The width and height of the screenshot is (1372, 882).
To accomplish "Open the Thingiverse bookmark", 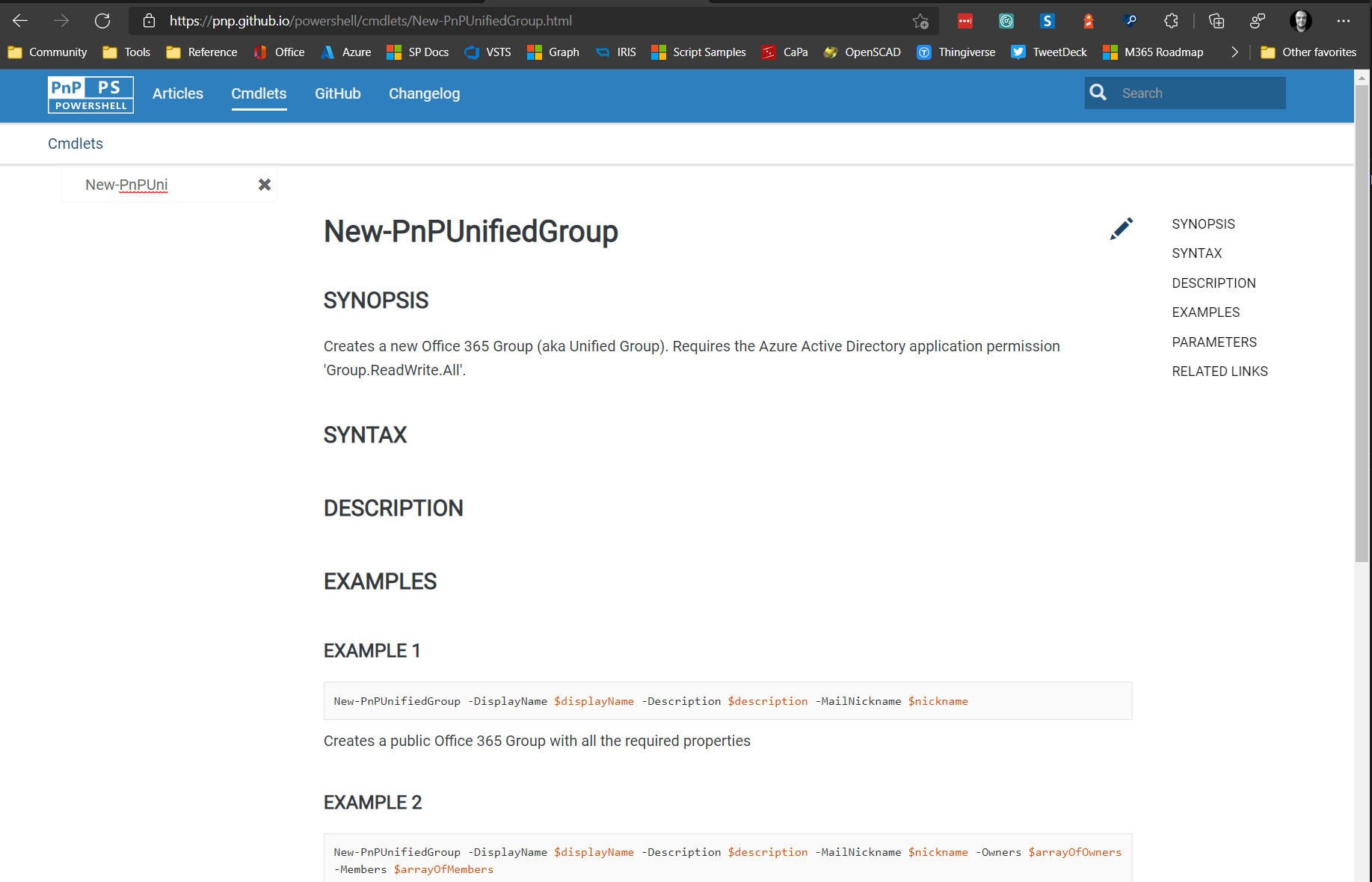I will [956, 52].
